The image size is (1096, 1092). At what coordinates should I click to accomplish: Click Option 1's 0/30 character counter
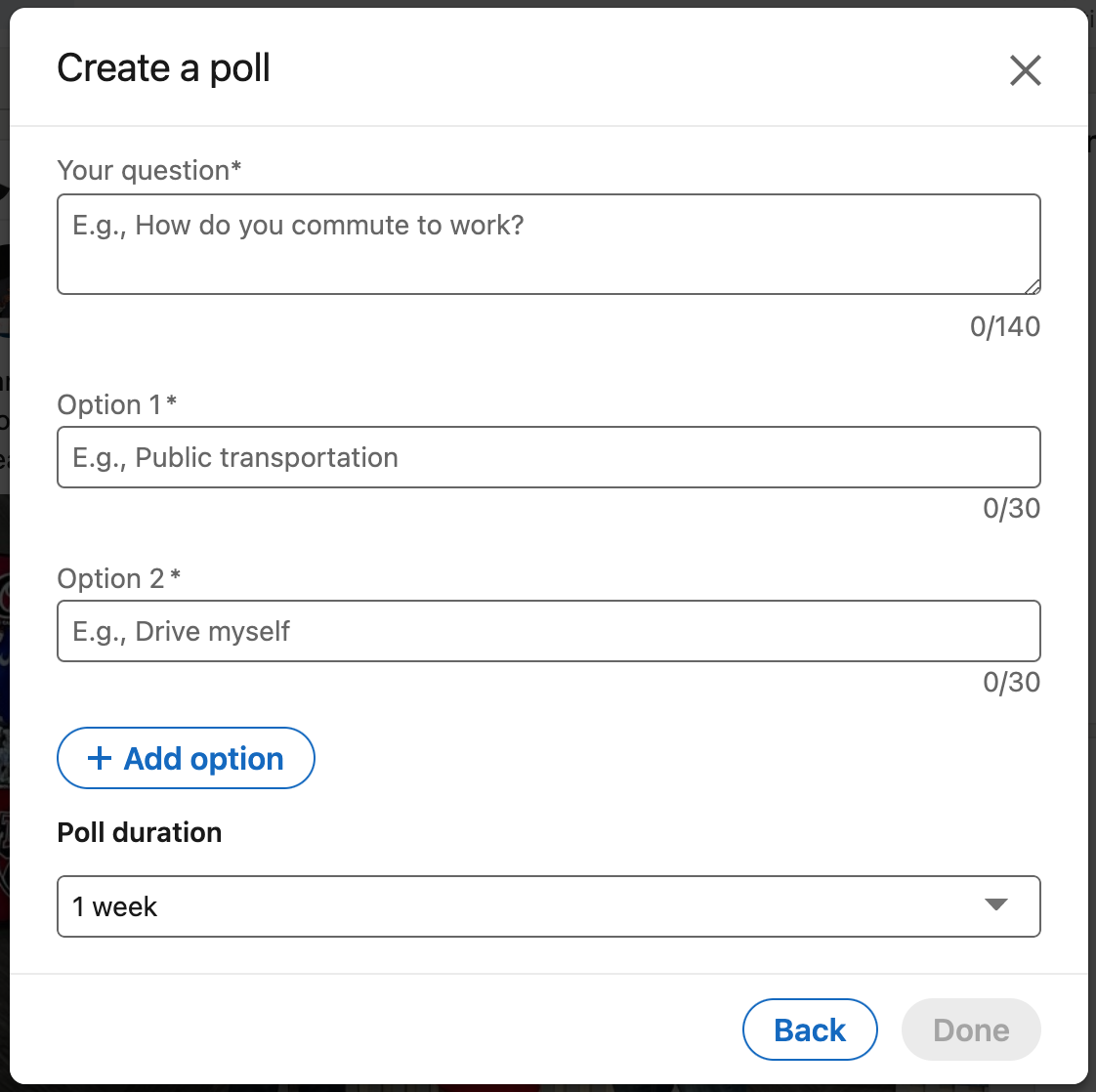click(x=1011, y=508)
